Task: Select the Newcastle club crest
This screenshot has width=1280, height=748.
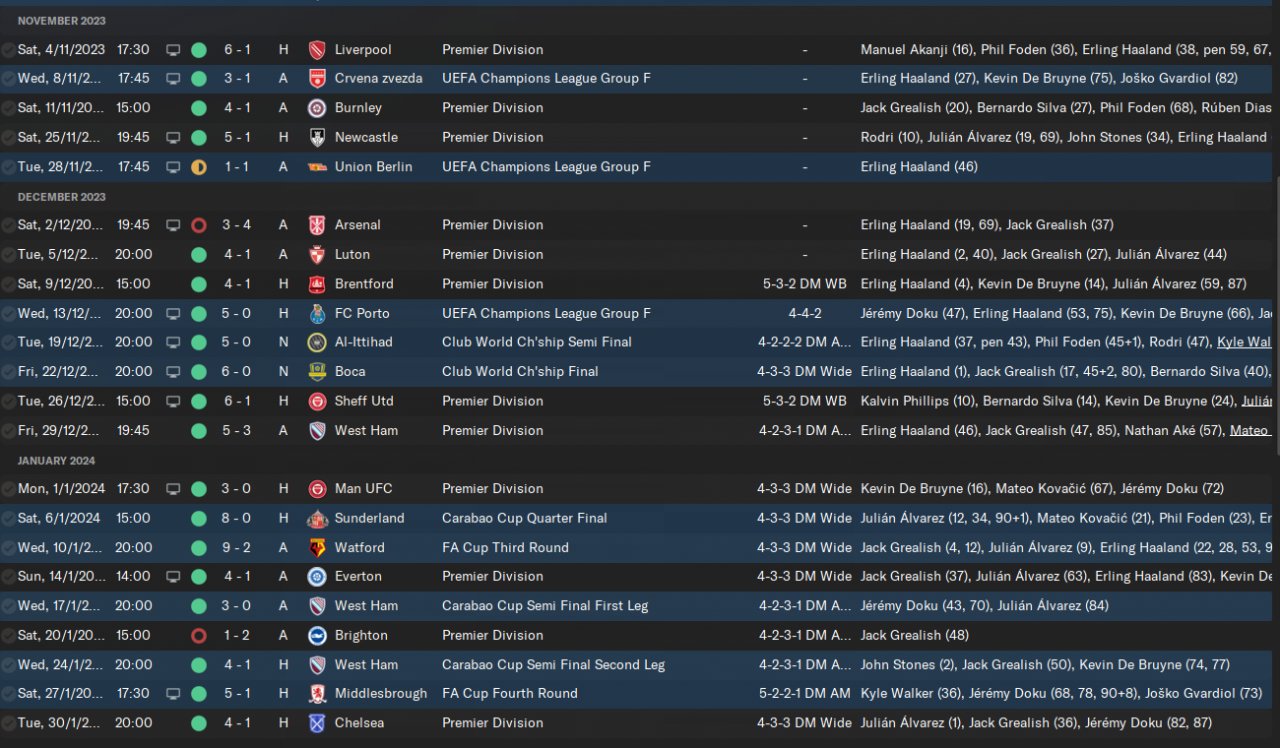Action: pyautogui.click(x=317, y=137)
